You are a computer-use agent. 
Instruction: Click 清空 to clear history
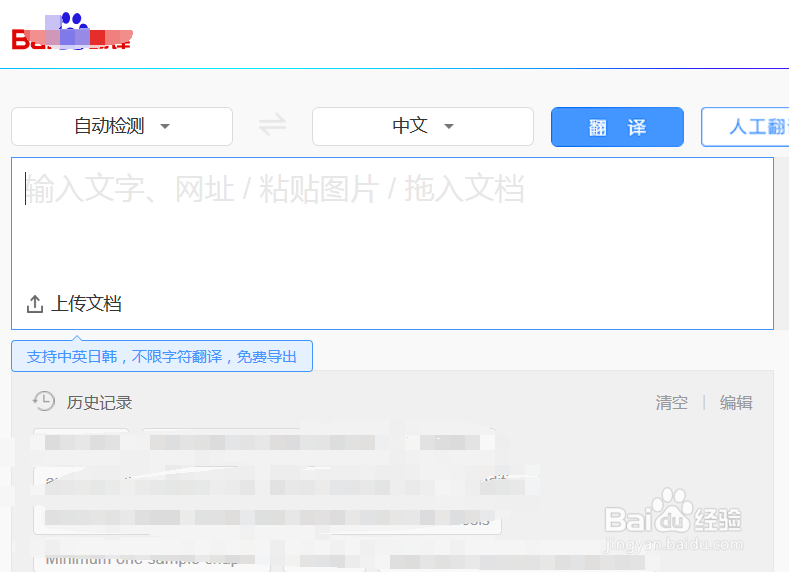click(x=671, y=402)
